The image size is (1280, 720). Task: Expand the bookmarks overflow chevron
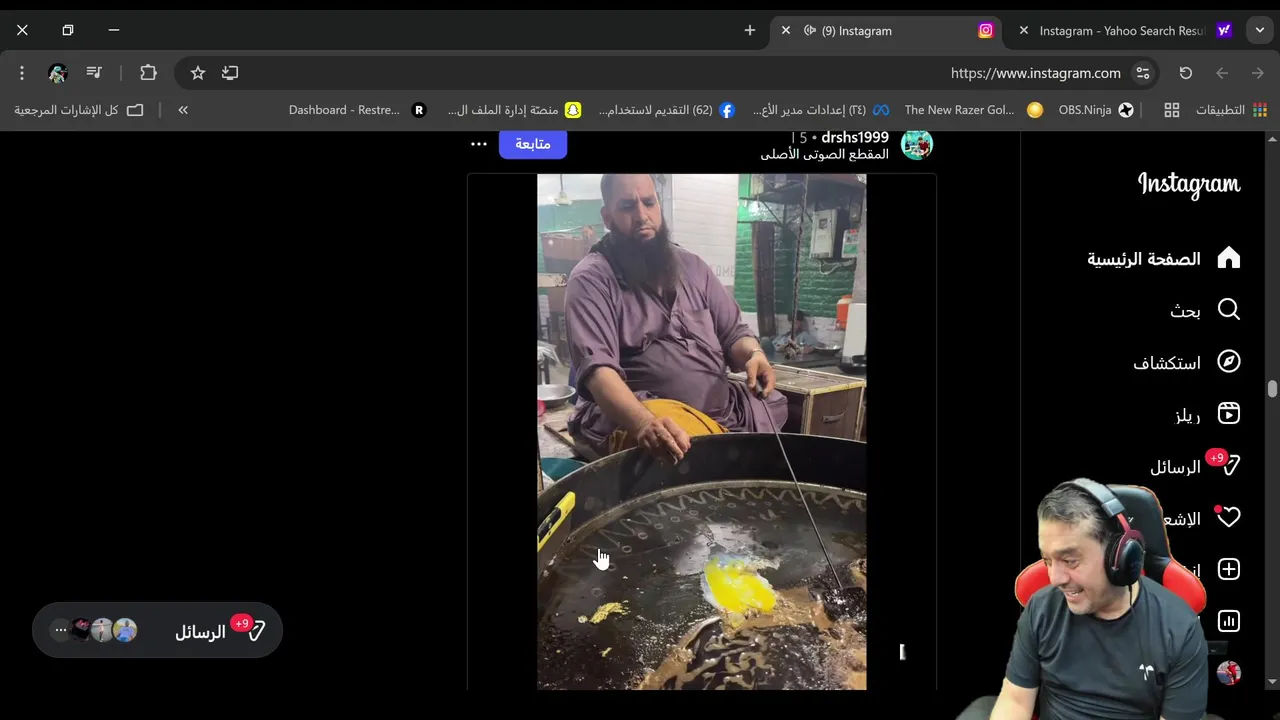pyautogui.click(x=183, y=110)
